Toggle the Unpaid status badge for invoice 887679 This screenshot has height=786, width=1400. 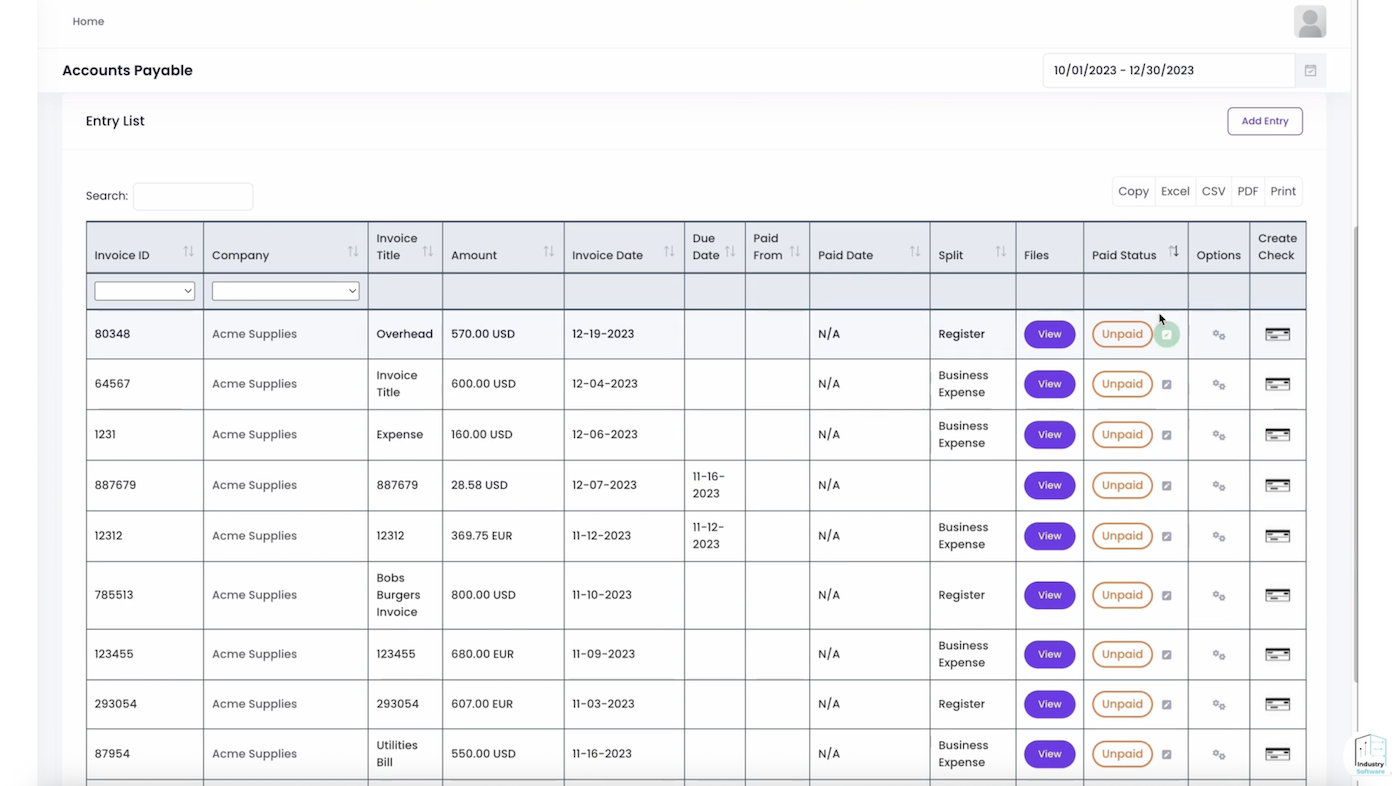[1121, 485]
